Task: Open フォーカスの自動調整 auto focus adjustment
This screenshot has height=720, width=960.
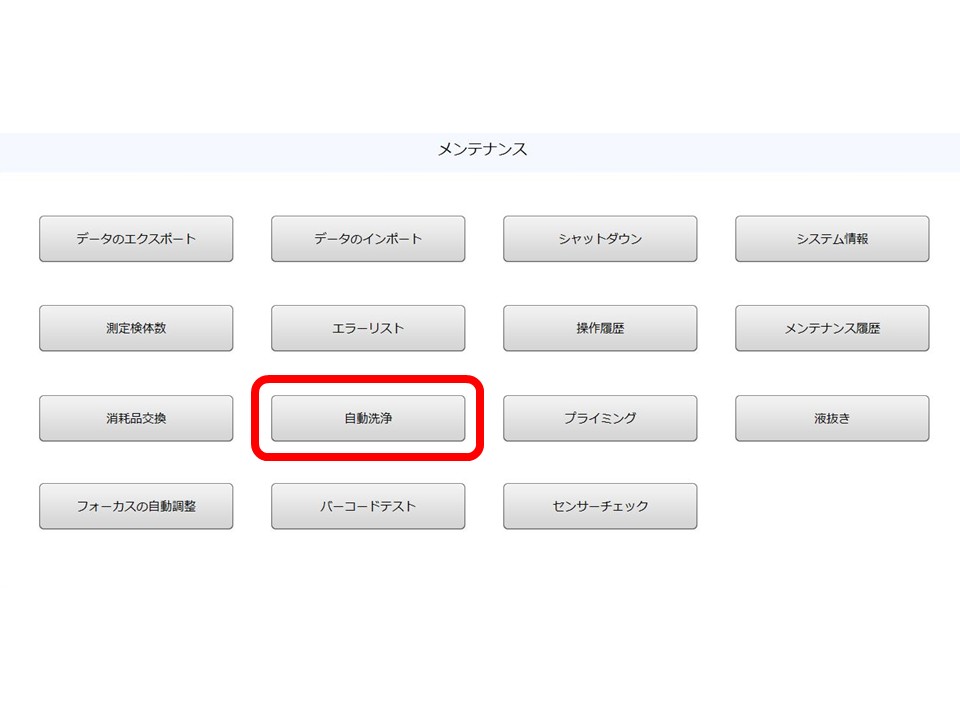Action: [135, 506]
